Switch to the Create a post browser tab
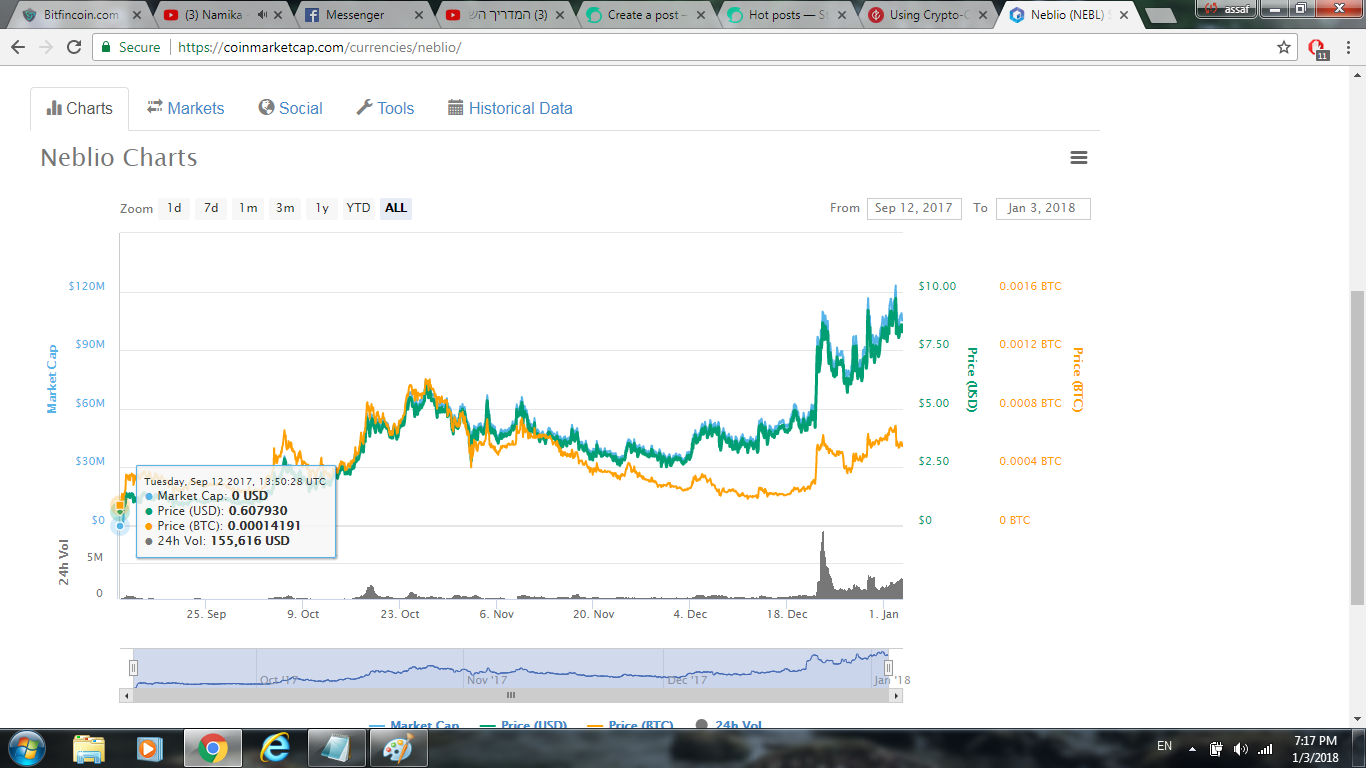 (x=643, y=15)
